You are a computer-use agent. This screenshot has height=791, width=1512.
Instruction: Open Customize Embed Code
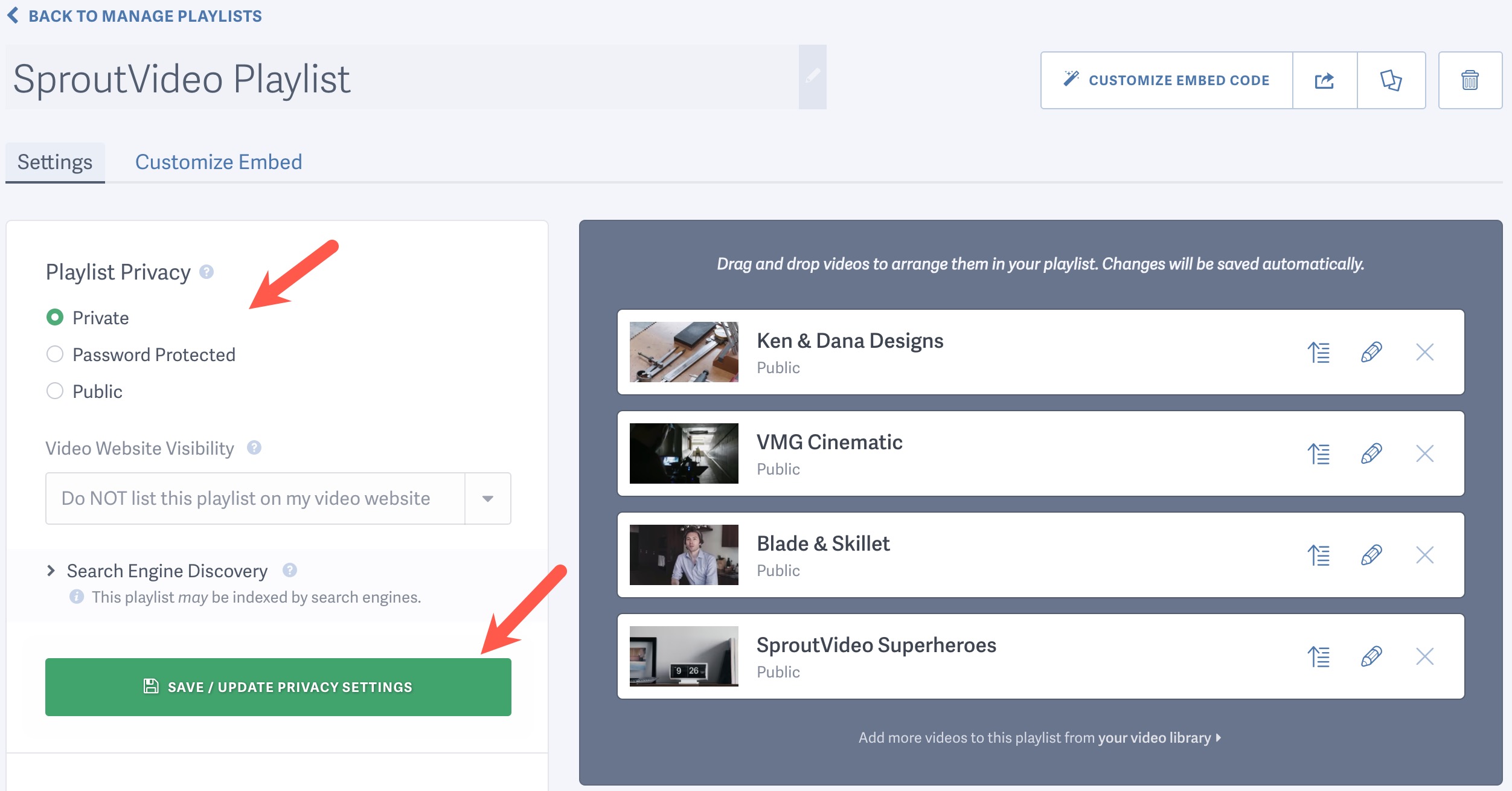[x=1166, y=79]
